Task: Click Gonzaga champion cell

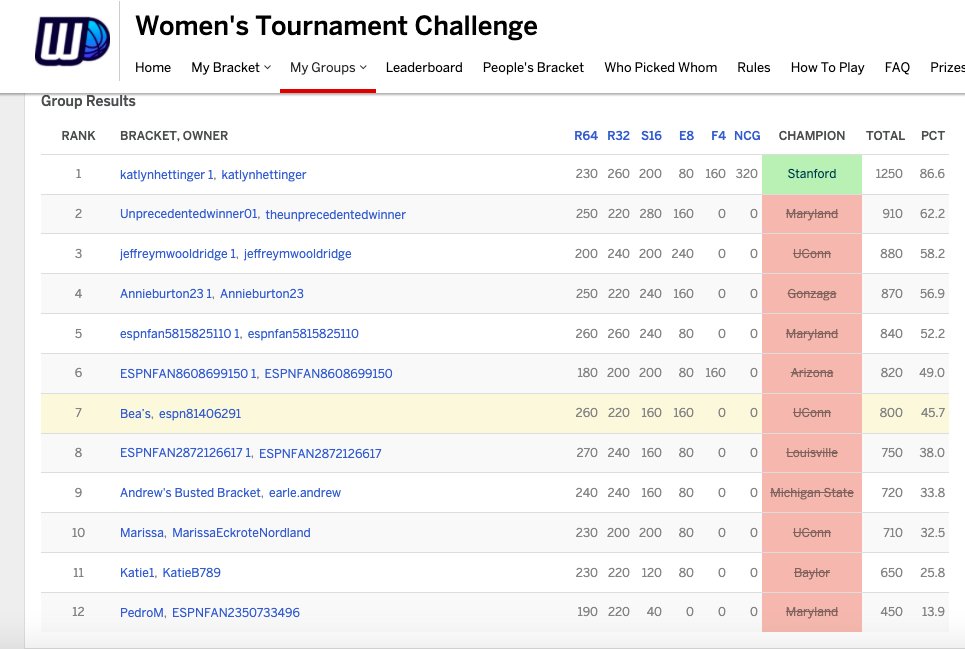Action: 812,294
